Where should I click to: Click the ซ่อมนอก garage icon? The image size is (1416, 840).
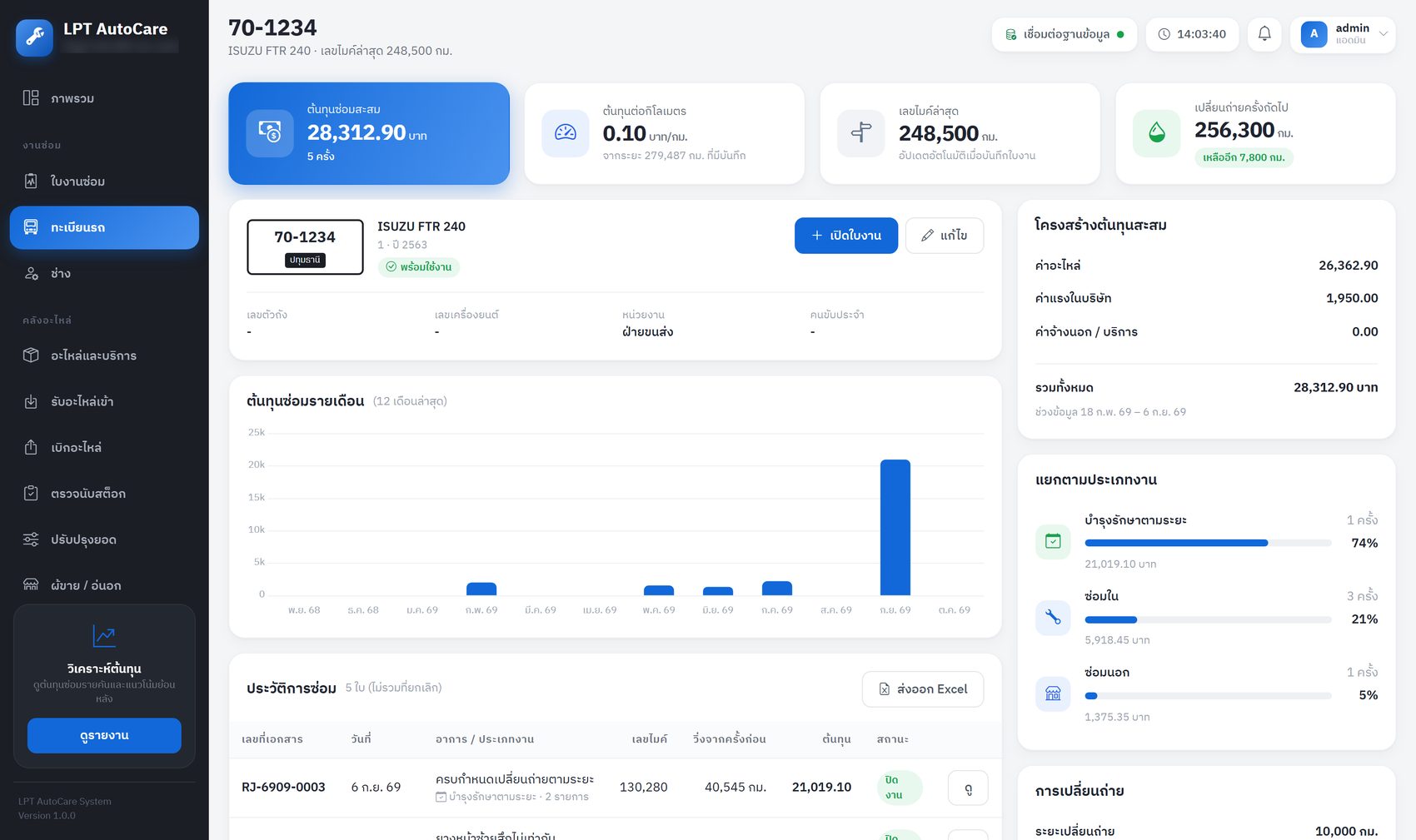click(1053, 694)
